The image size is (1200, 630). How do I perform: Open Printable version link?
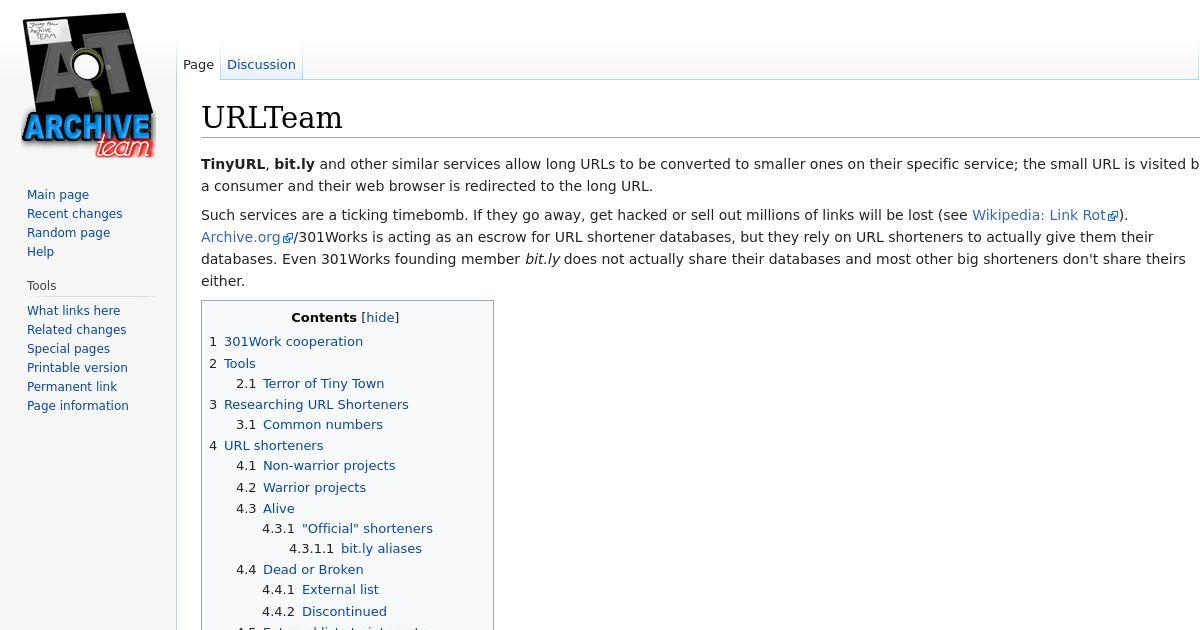pyautogui.click(x=77, y=368)
